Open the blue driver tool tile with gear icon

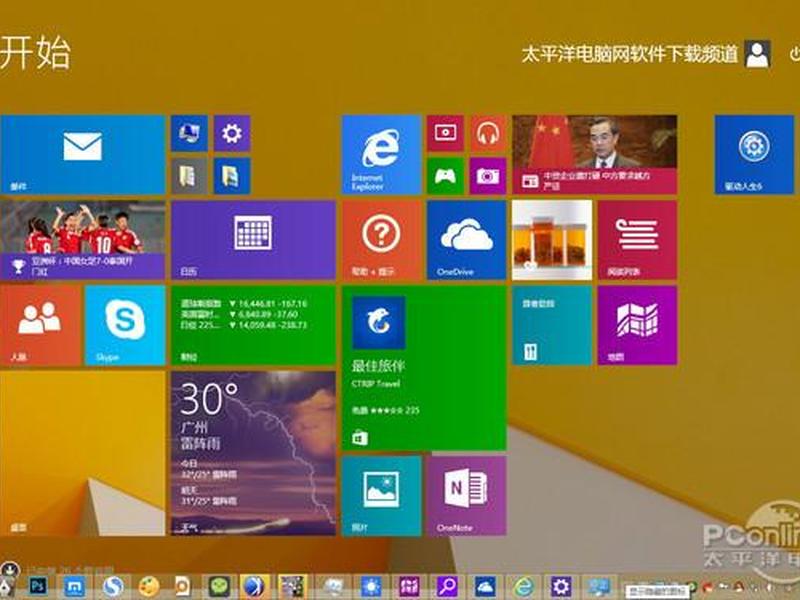[754, 155]
